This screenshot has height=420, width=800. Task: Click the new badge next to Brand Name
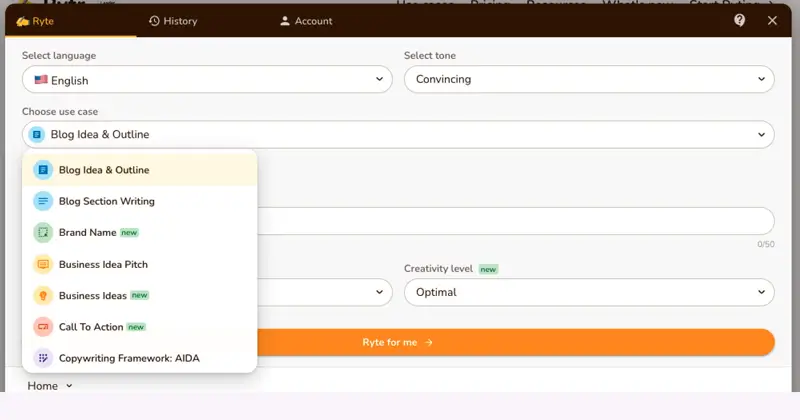129,233
